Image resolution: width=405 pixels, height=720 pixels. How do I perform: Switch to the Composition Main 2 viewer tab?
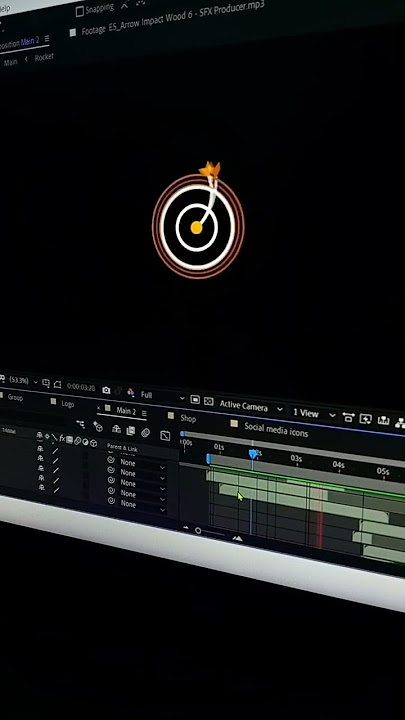pyautogui.click(x=19, y=44)
